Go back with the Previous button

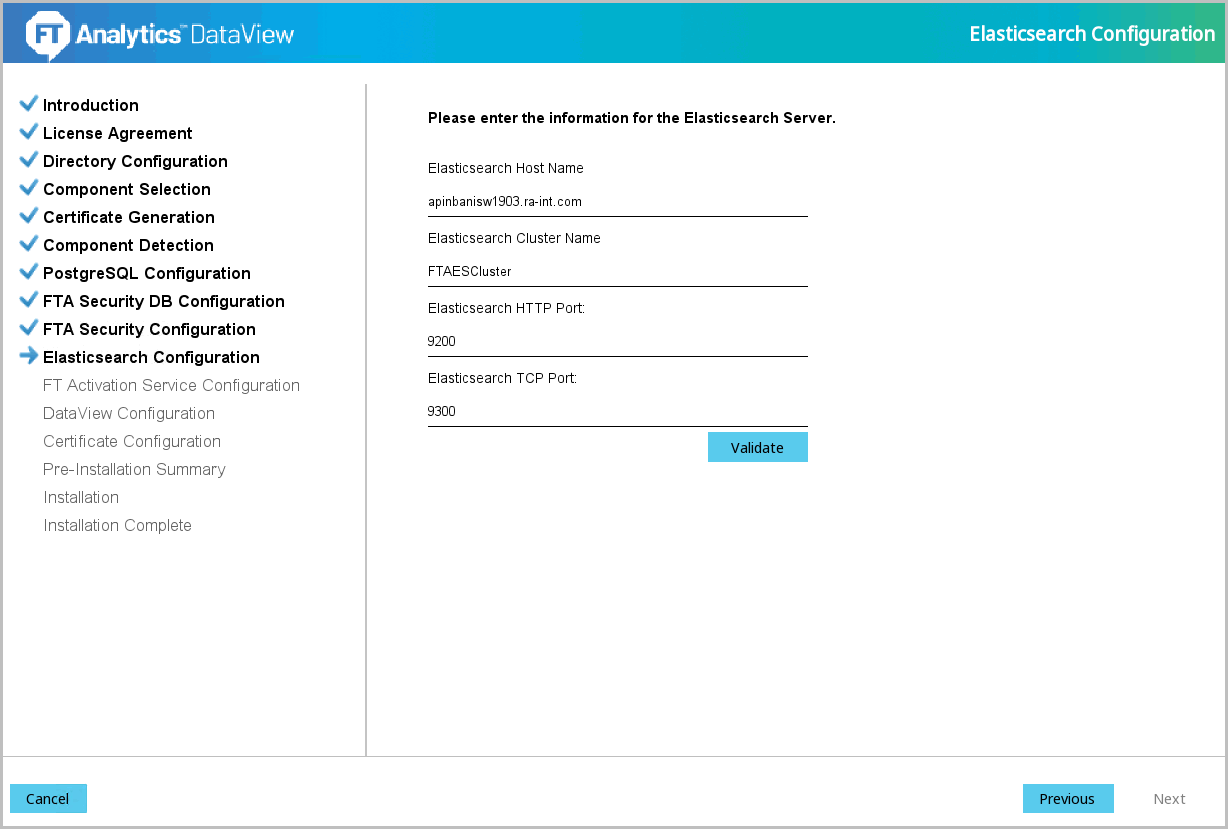pos(1067,798)
